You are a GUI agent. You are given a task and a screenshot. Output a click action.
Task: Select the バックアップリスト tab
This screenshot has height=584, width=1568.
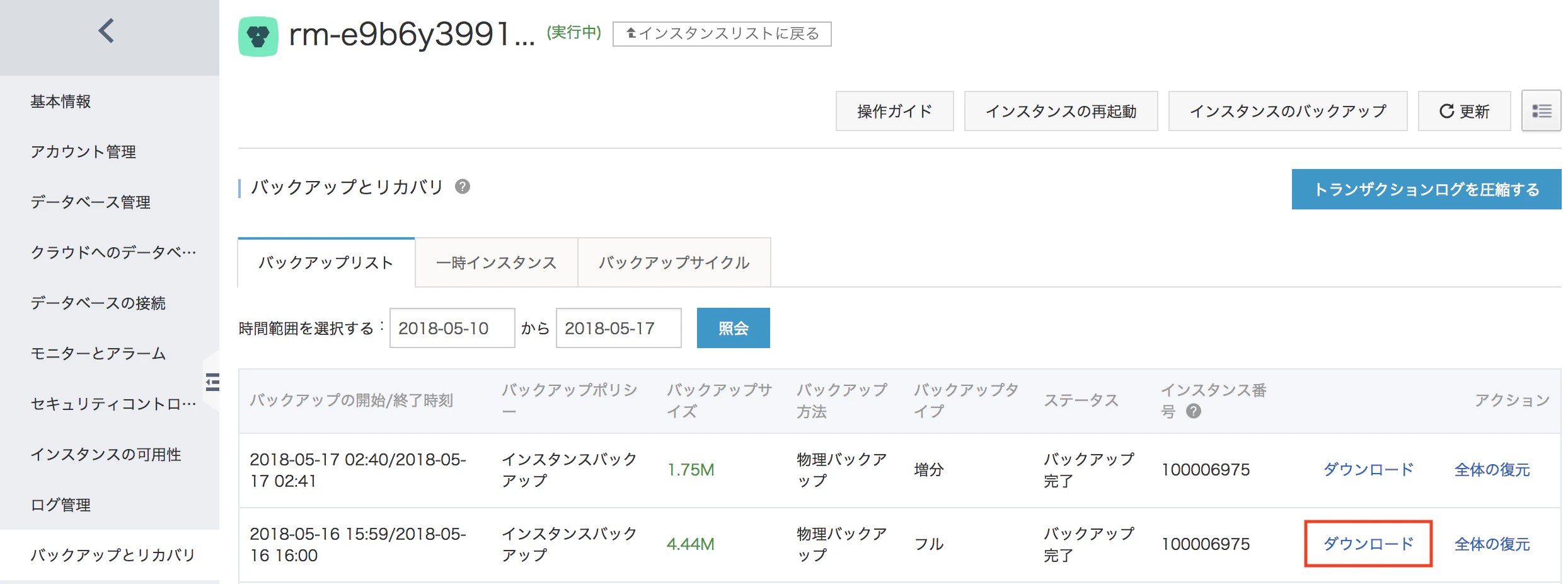(326, 262)
